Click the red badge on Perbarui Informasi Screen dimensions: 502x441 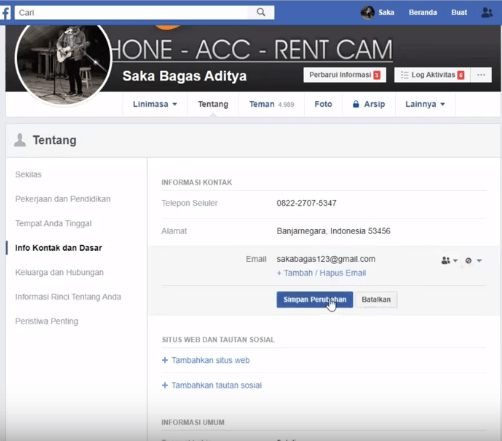[377, 75]
